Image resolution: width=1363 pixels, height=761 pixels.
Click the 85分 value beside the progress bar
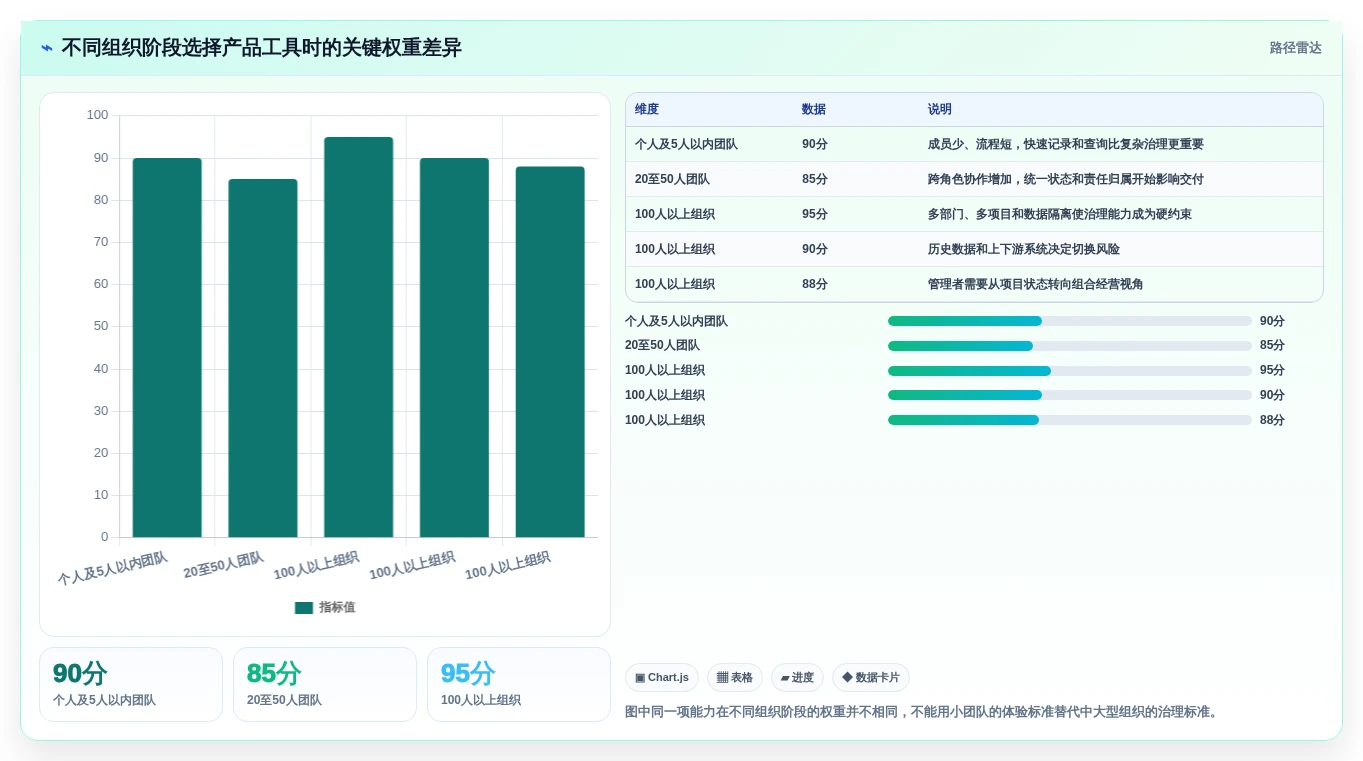[1272, 346]
